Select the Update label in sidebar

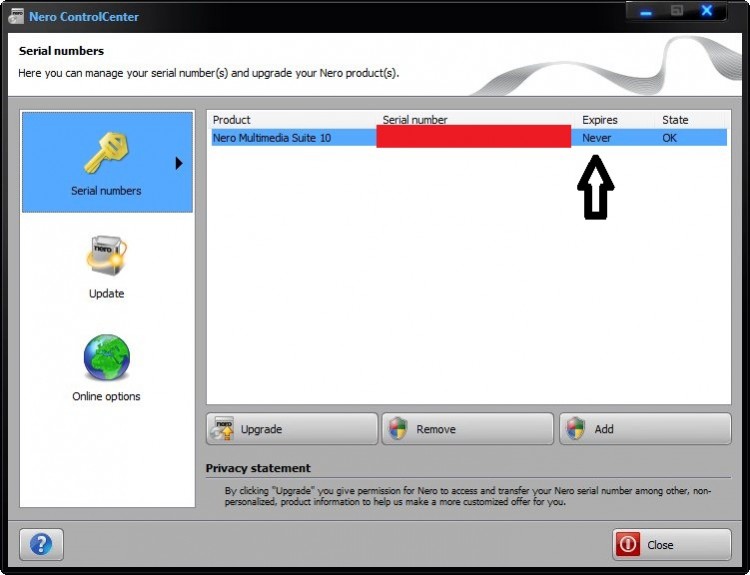[106, 293]
